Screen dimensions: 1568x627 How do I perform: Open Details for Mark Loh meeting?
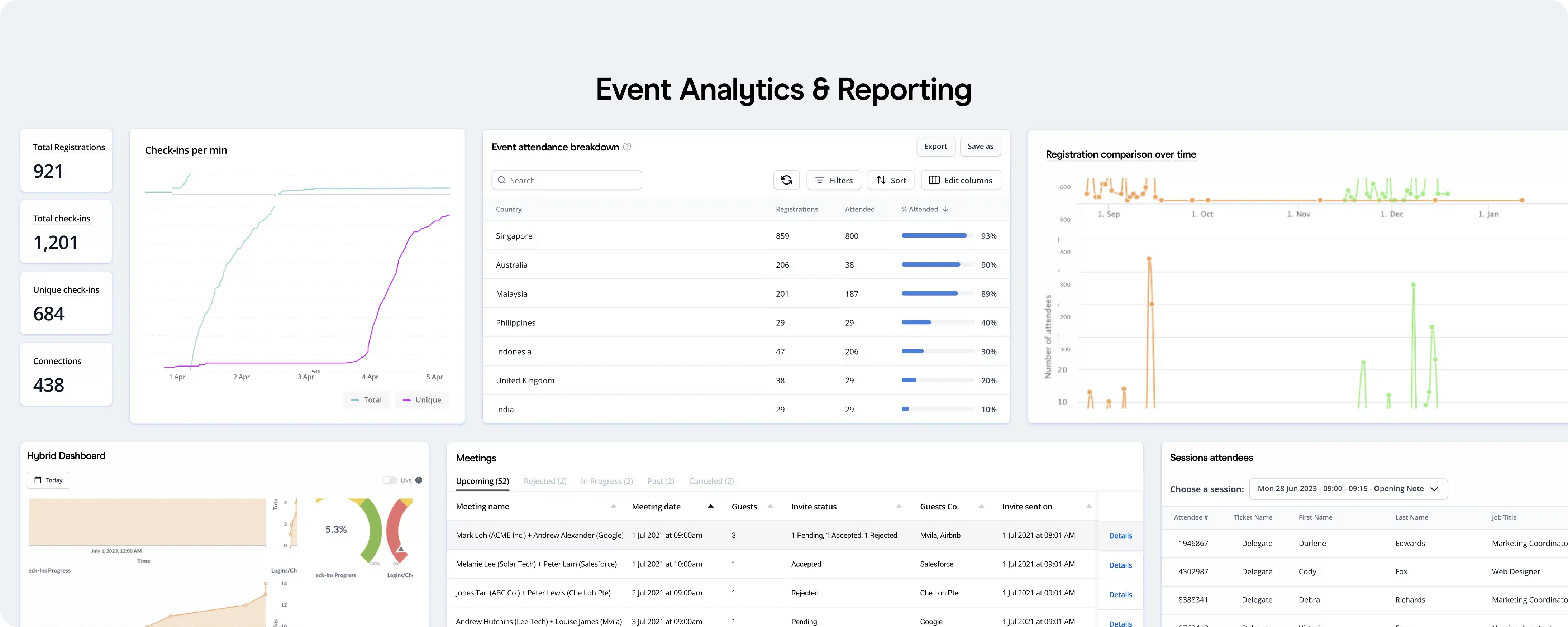[x=1120, y=536]
